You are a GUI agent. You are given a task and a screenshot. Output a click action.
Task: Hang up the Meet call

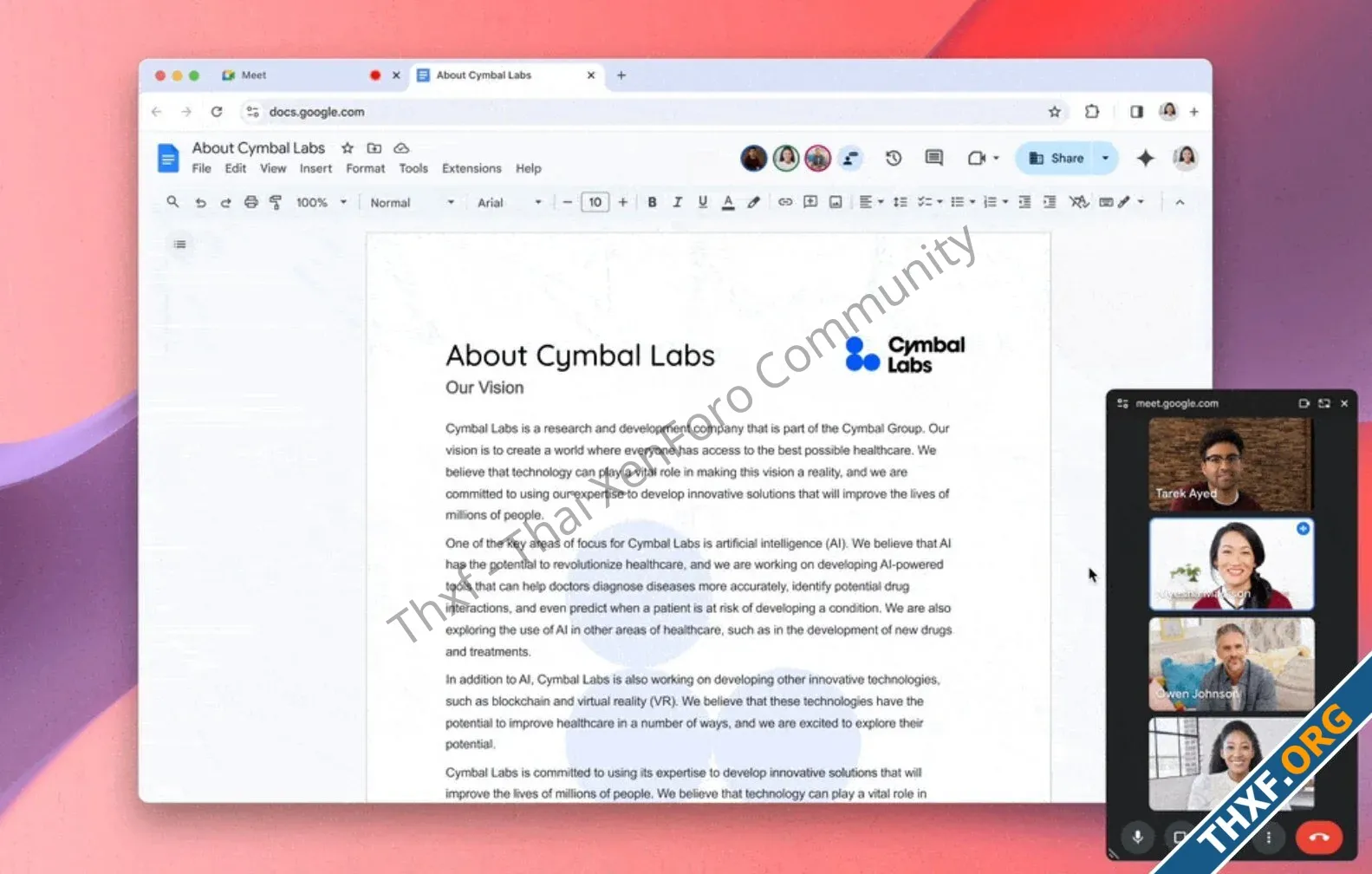[x=1318, y=837]
